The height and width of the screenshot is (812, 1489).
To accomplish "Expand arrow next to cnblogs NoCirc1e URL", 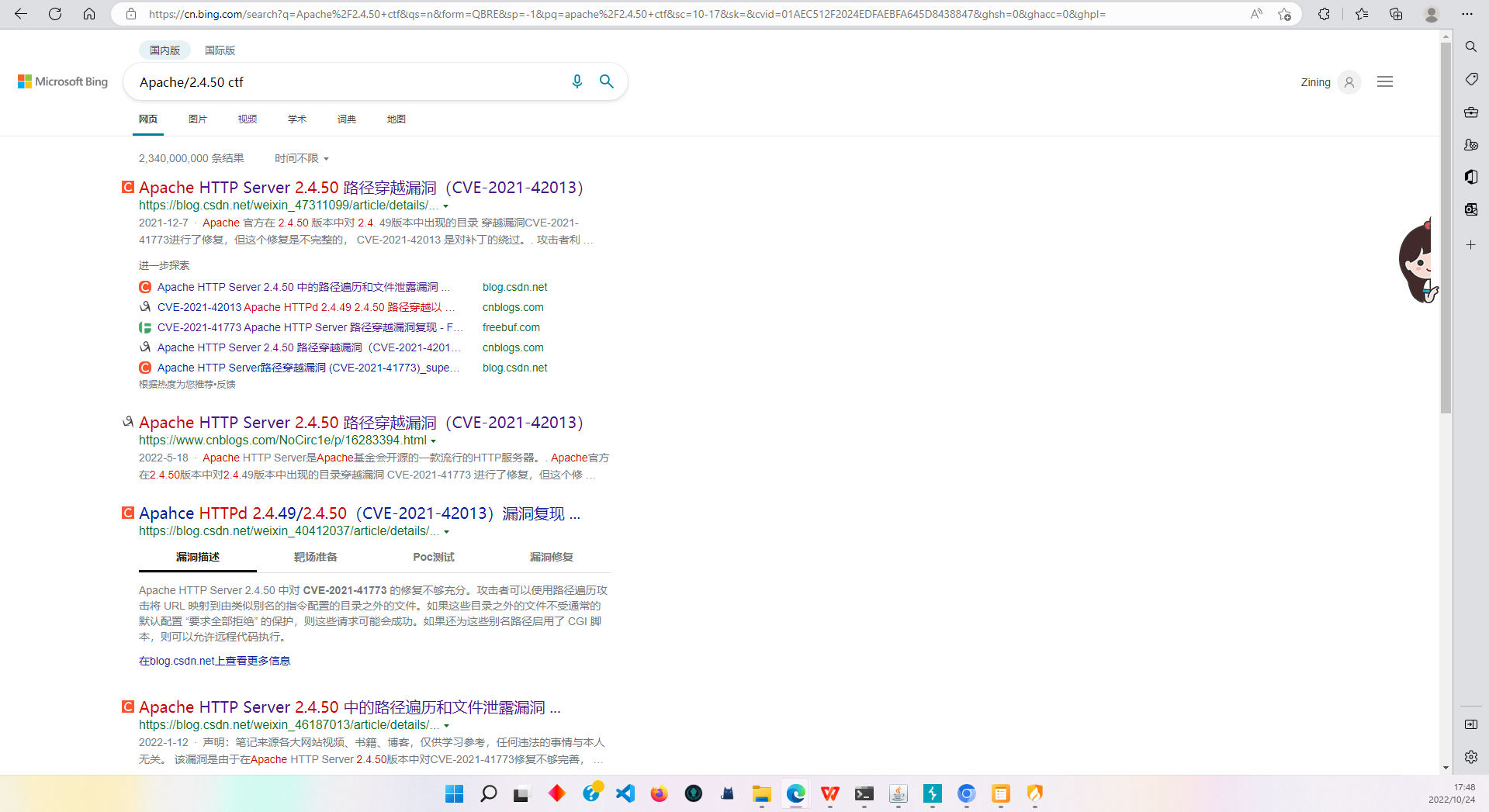I will [x=434, y=441].
